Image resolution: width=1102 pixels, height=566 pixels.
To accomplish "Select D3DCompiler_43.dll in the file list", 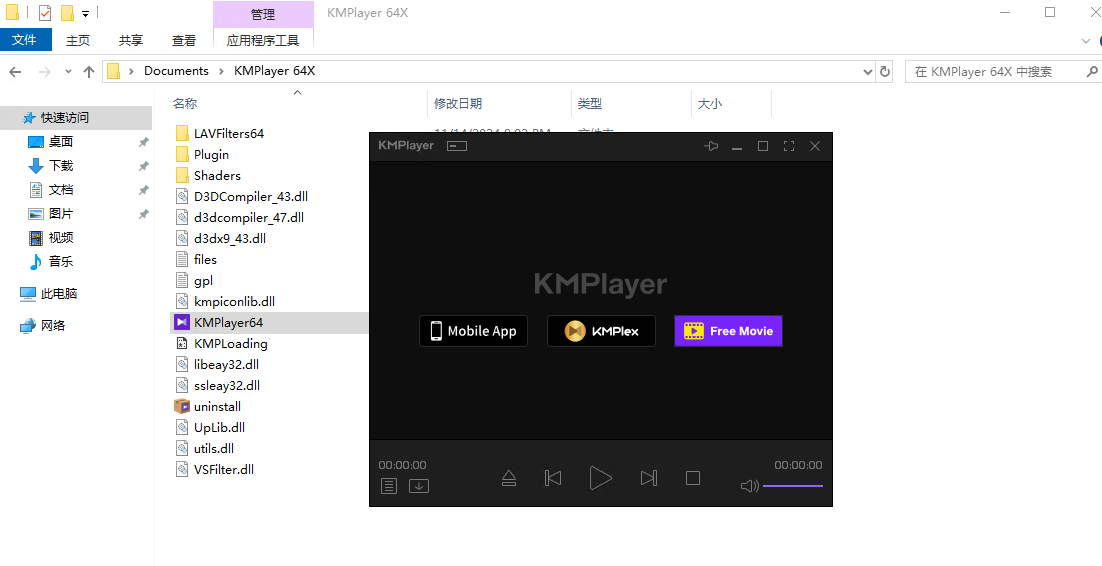I will point(250,197).
